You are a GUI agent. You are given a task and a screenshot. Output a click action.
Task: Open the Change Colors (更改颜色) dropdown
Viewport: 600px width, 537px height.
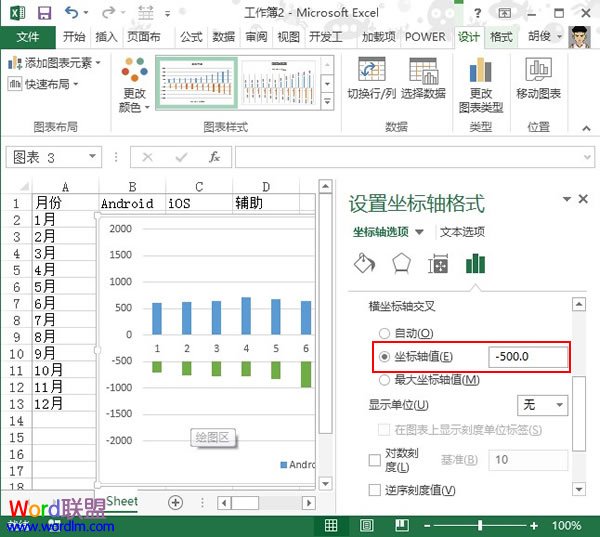[134, 85]
